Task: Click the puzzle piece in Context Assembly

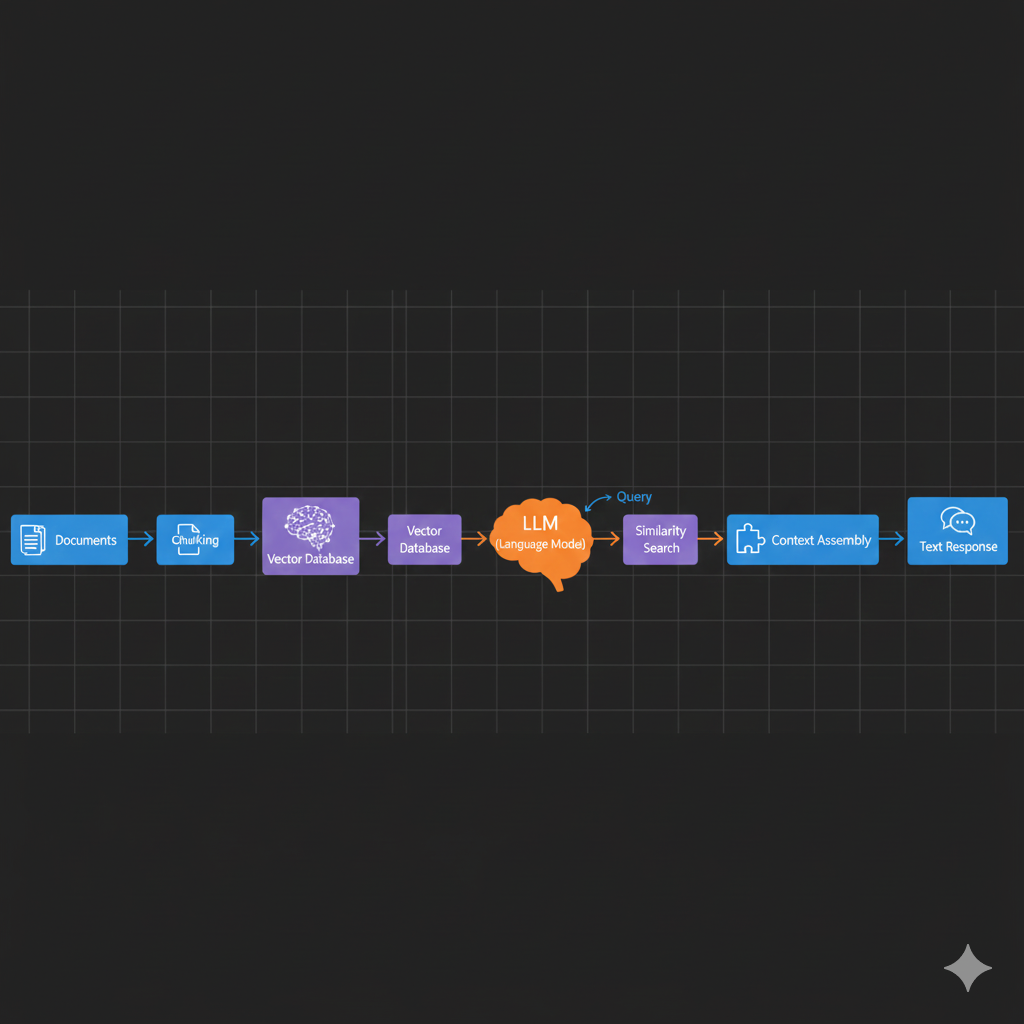Action: 748,539
